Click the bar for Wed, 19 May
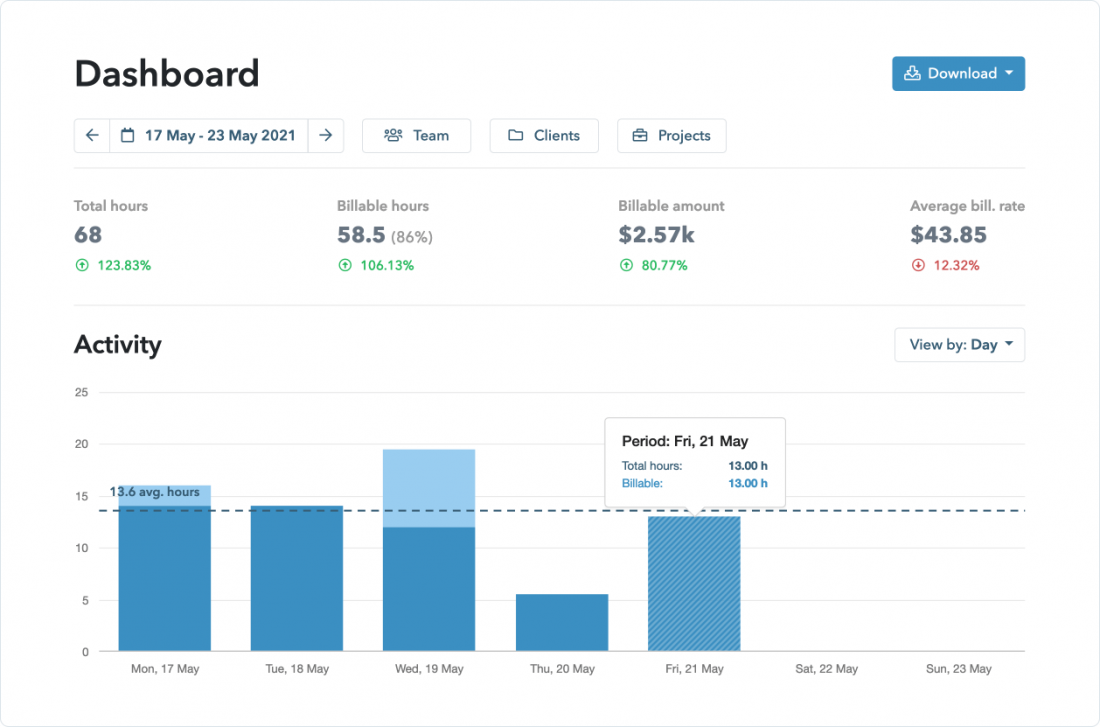This screenshot has width=1100, height=727. pyautogui.click(x=428, y=550)
